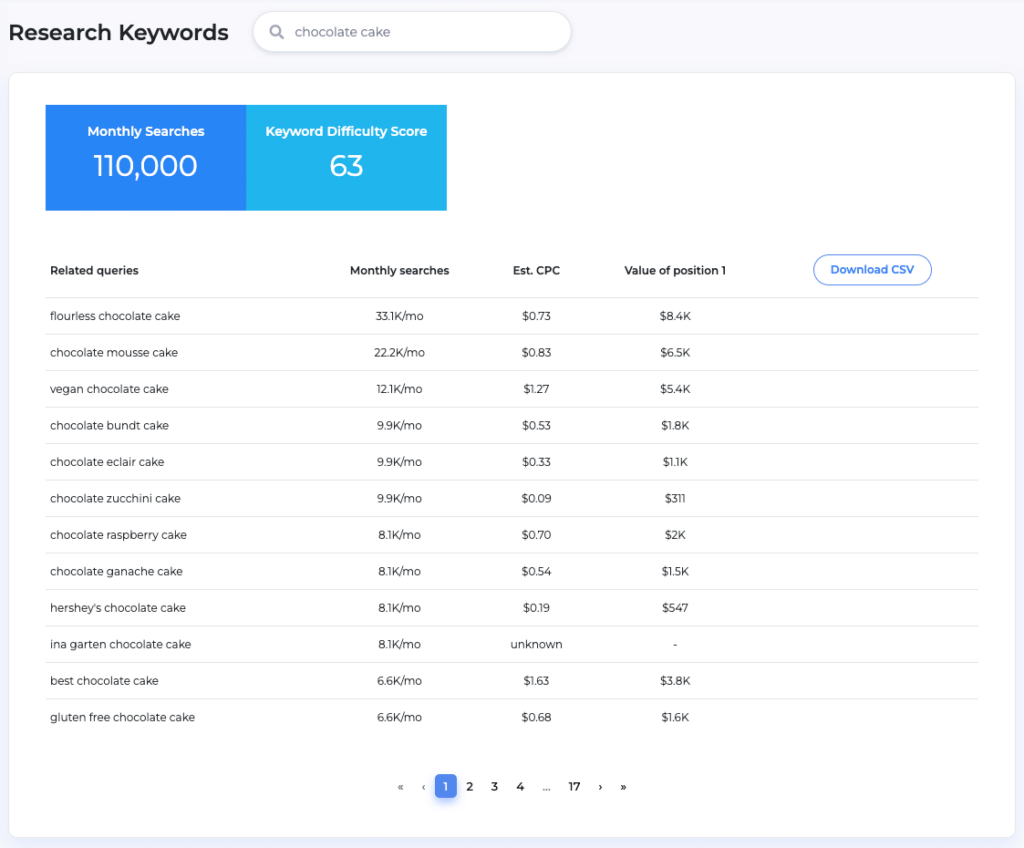Click the $0.83 CPC value
1024x848 pixels.
click(536, 353)
